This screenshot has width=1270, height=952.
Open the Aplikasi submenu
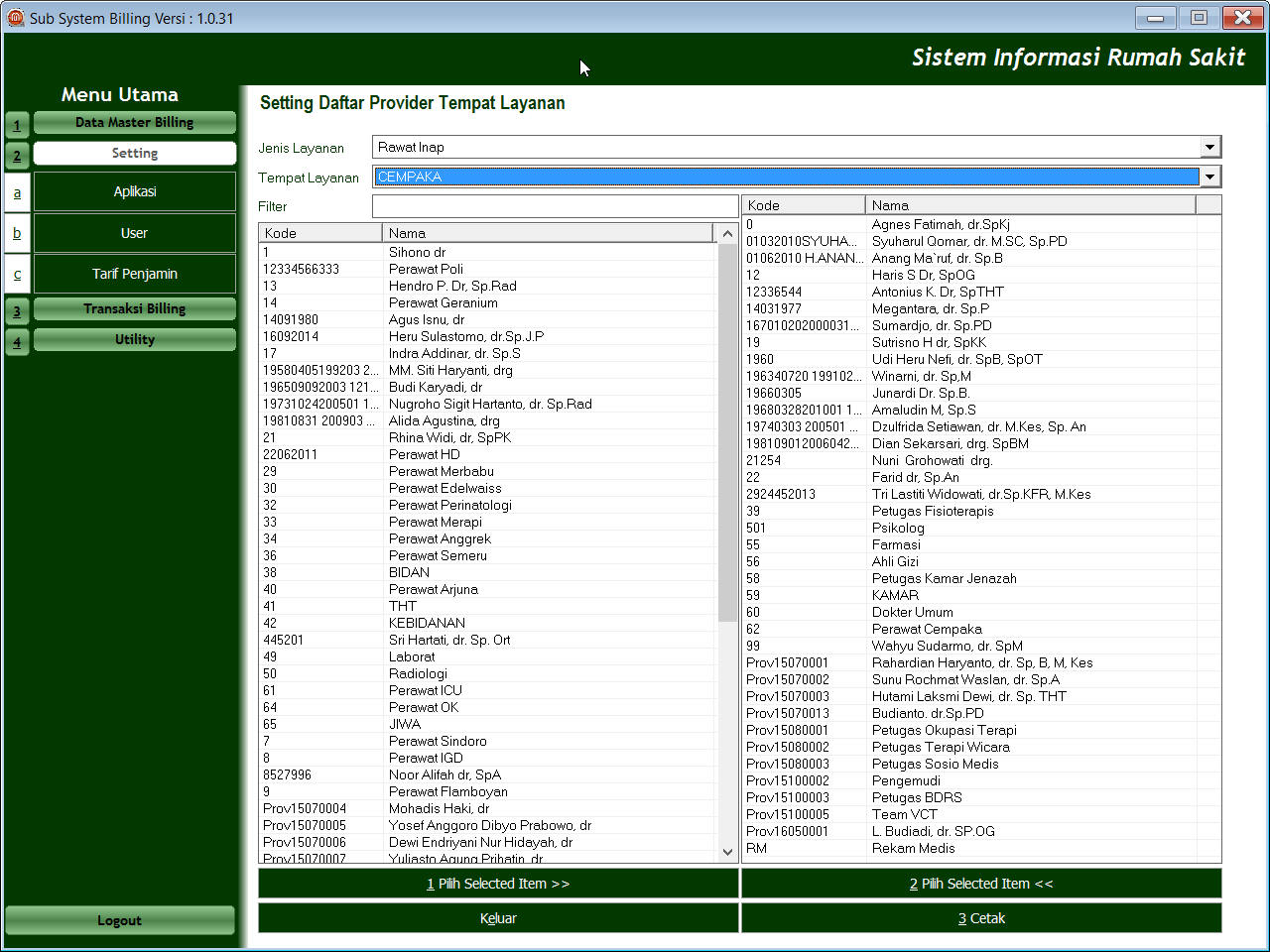135,191
